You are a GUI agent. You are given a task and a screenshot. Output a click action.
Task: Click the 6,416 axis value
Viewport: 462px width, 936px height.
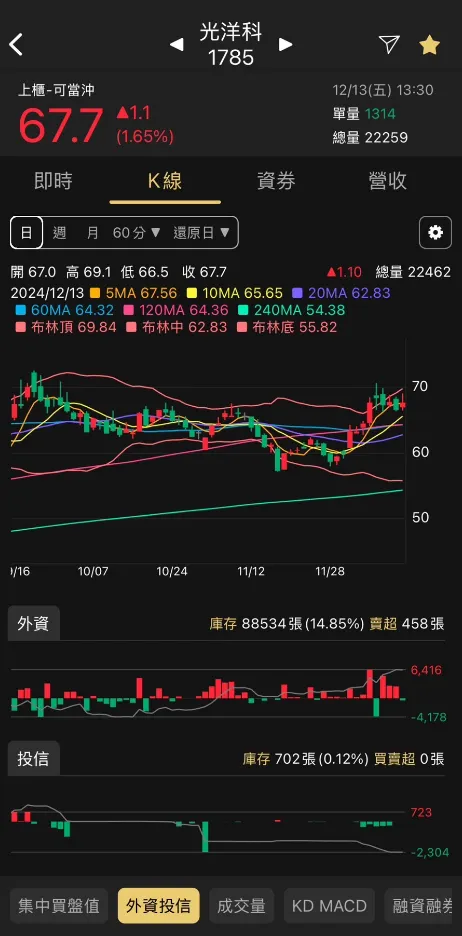click(426, 670)
